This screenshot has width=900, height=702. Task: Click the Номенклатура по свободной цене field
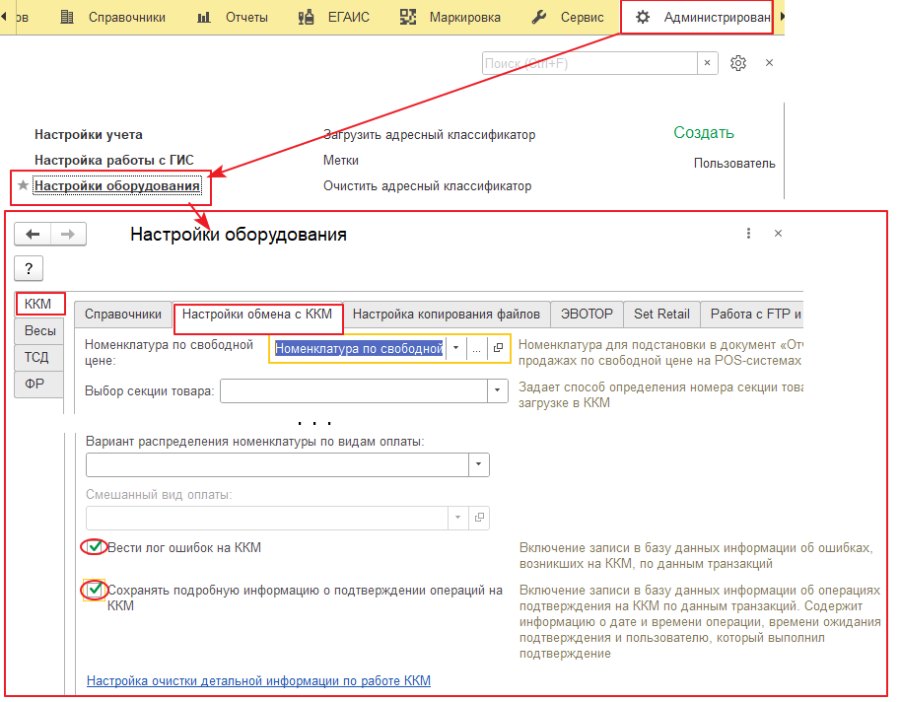pos(358,348)
